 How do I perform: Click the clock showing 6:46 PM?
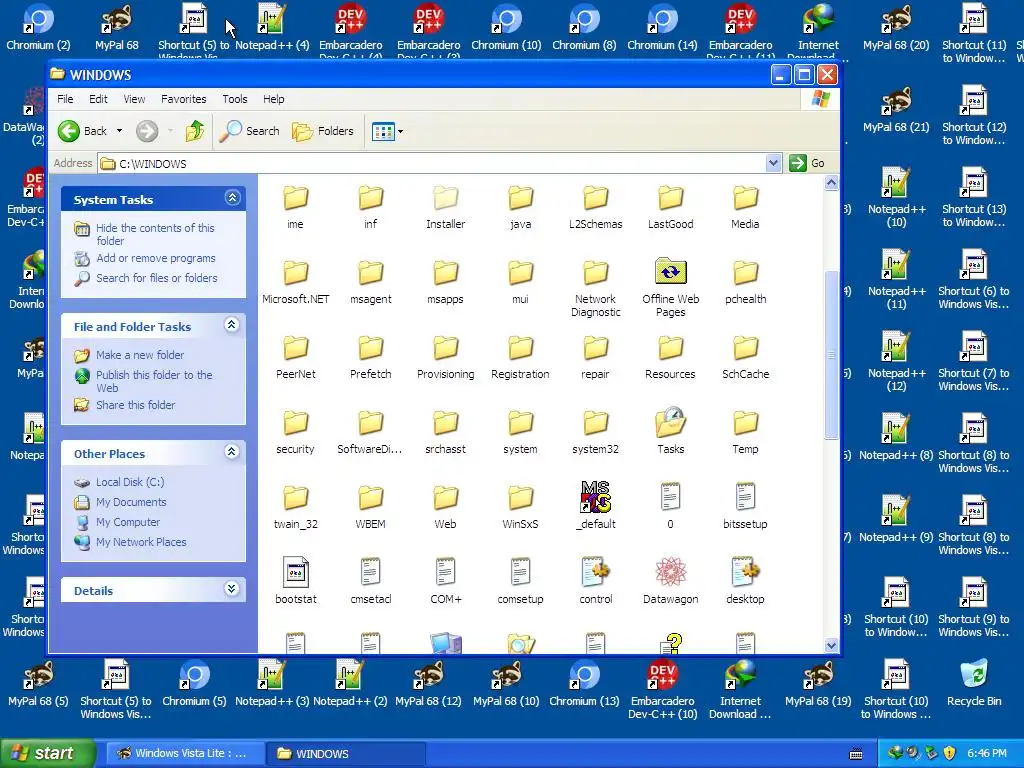[x=987, y=754]
